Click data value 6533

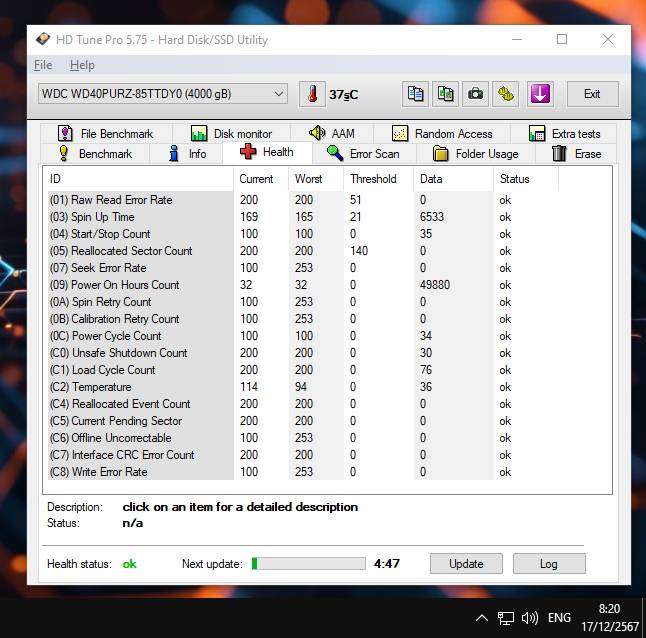pos(432,217)
